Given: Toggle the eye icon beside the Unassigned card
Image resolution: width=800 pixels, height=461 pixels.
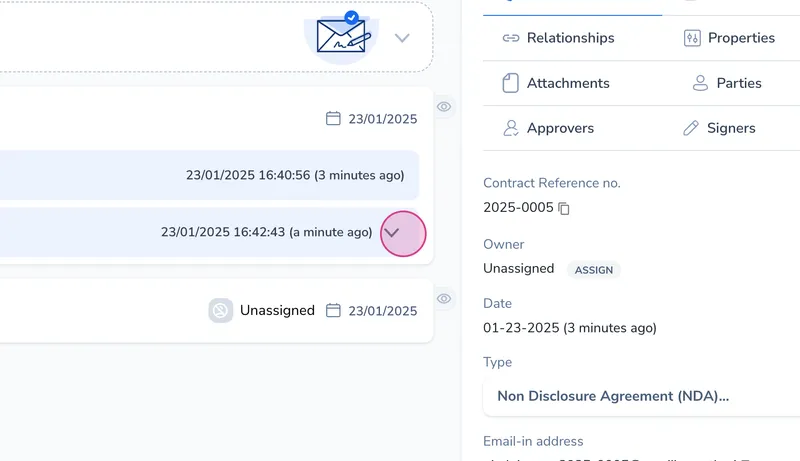Looking at the screenshot, I should (x=444, y=299).
